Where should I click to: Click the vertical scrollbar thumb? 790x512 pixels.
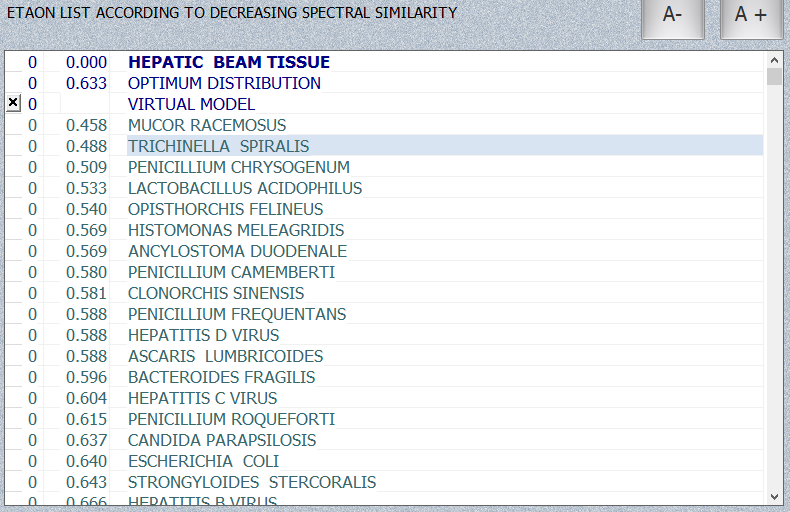click(x=774, y=77)
